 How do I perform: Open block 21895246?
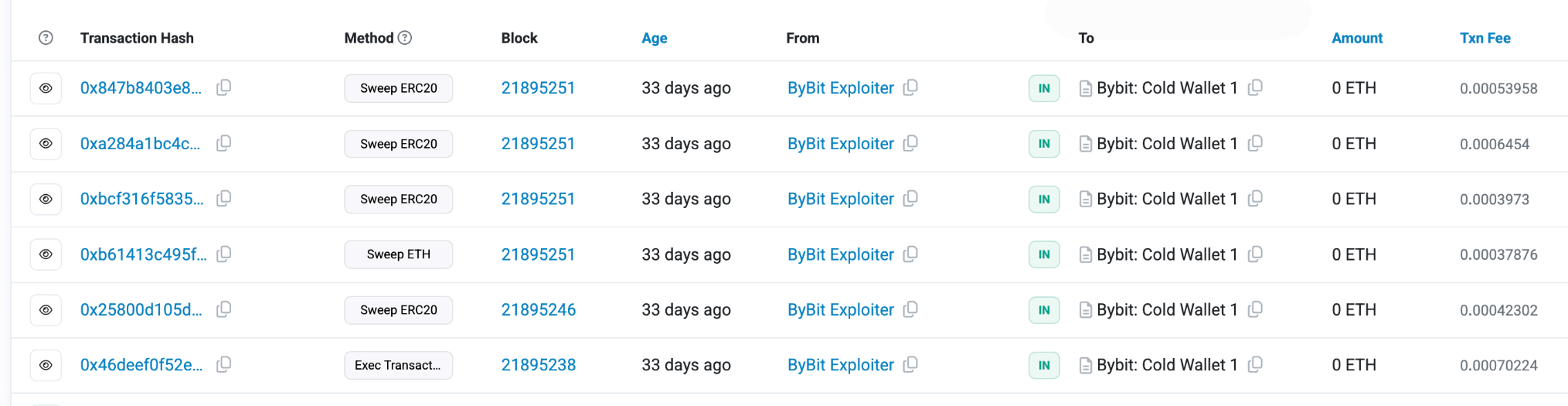tap(539, 309)
